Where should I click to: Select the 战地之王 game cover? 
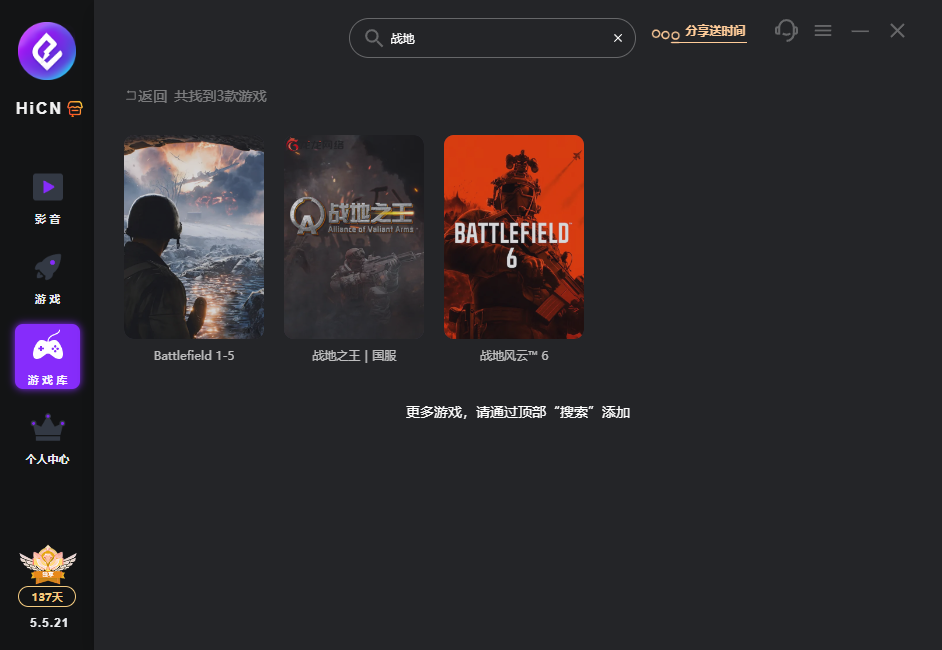[x=354, y=237]
